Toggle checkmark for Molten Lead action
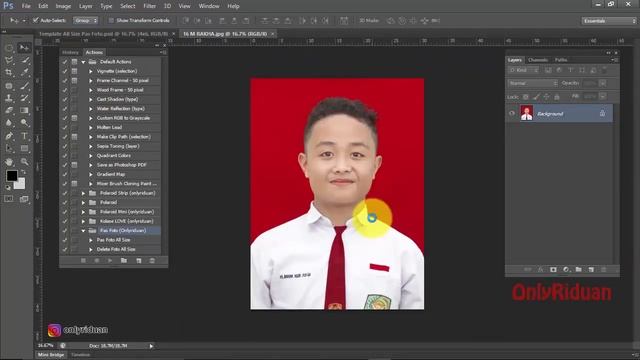640x360 pixels. coord(64,127)
